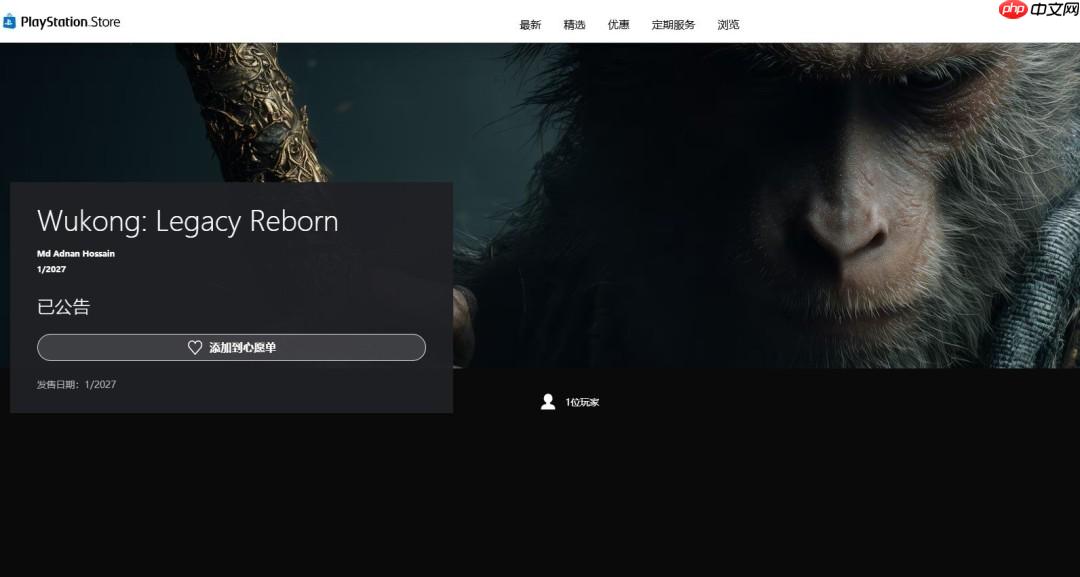Open the 定期服务 subscriptions menu
This screenshot has width=1080, height=577.
click(674, 25)
